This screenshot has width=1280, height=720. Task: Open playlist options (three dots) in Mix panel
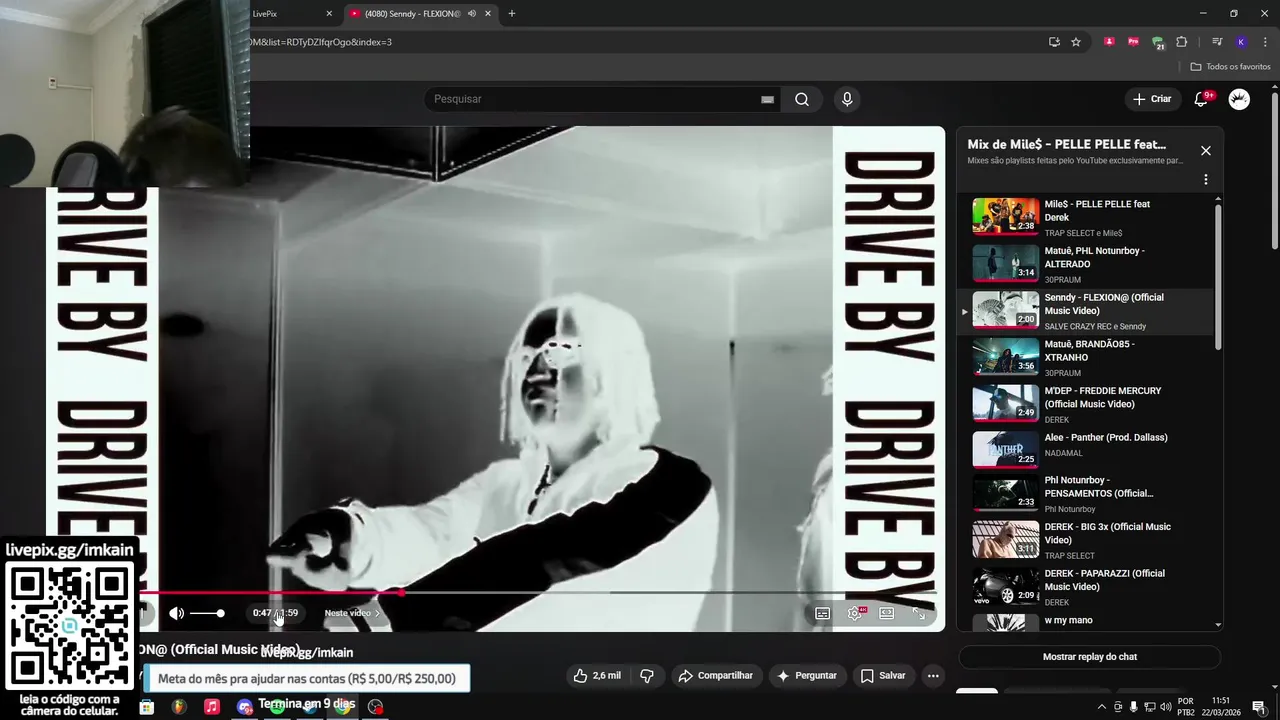click(x=1206, y=180)
